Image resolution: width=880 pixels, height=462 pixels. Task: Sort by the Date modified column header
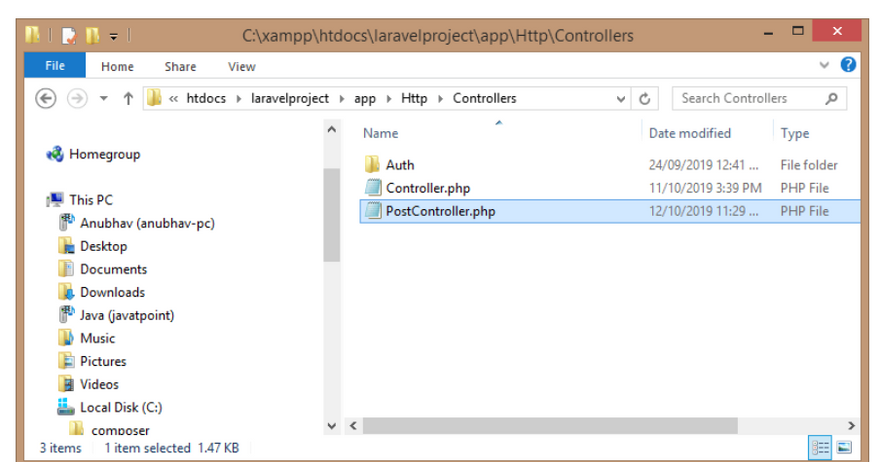(690, 133)
